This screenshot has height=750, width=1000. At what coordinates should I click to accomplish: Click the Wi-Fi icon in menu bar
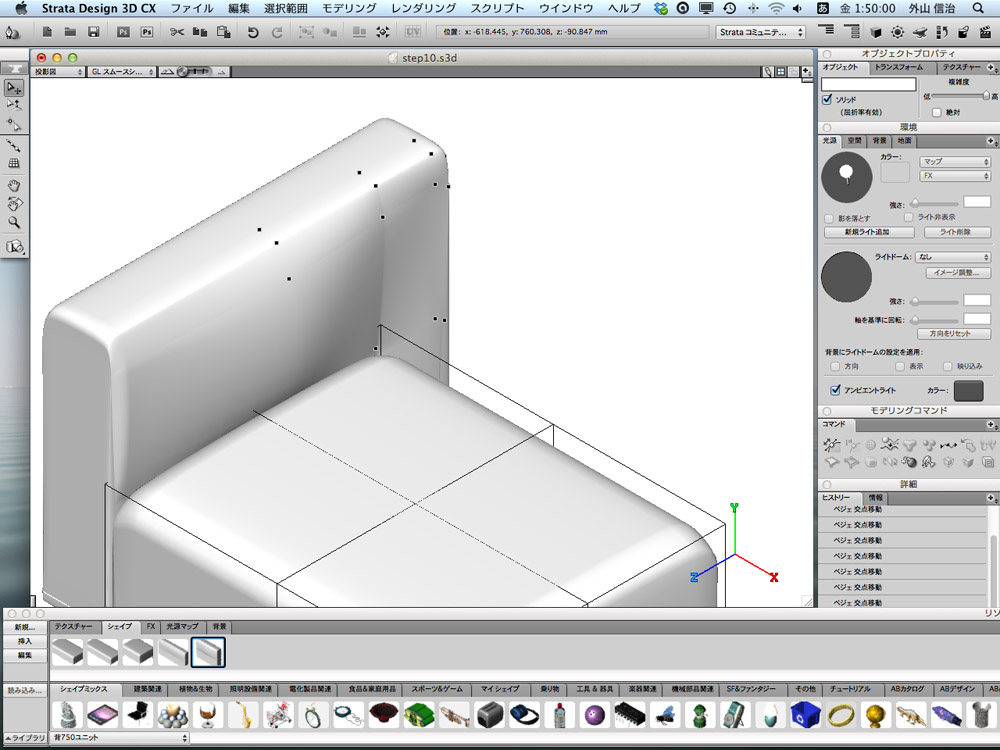pos(776,8)
